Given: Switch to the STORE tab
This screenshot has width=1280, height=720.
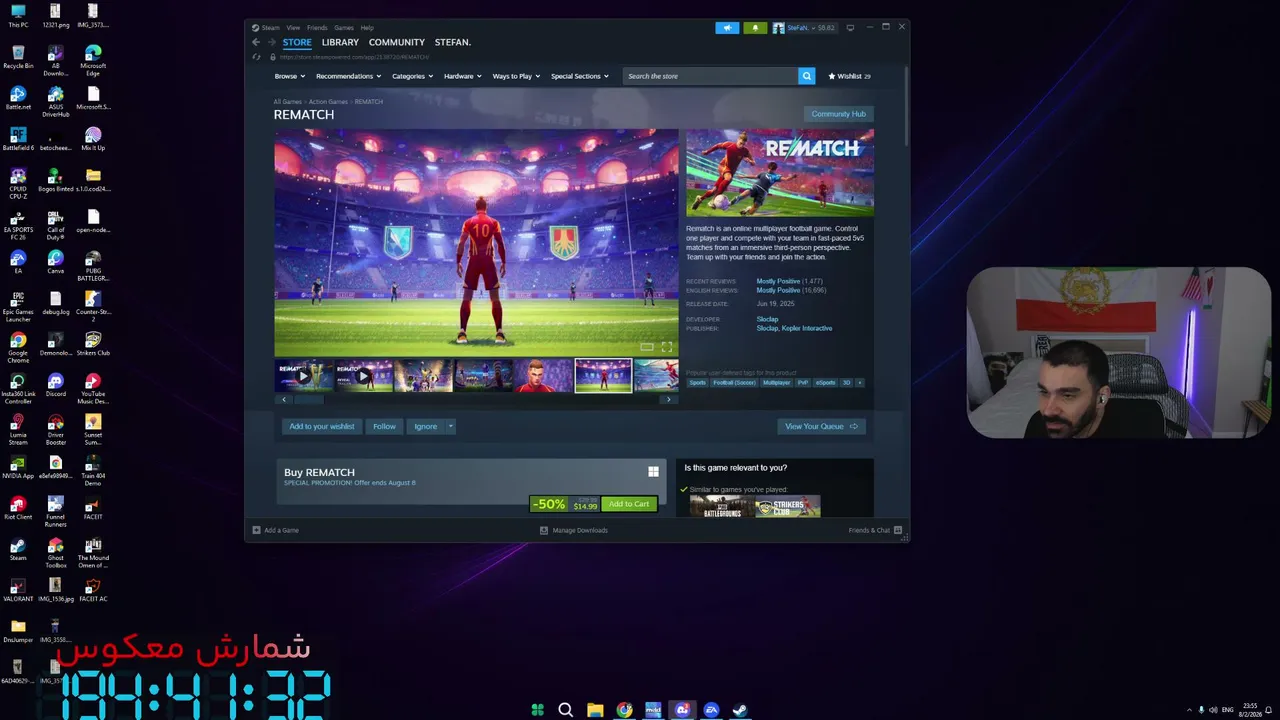Looking at the screenshot, I should point(297,42).
